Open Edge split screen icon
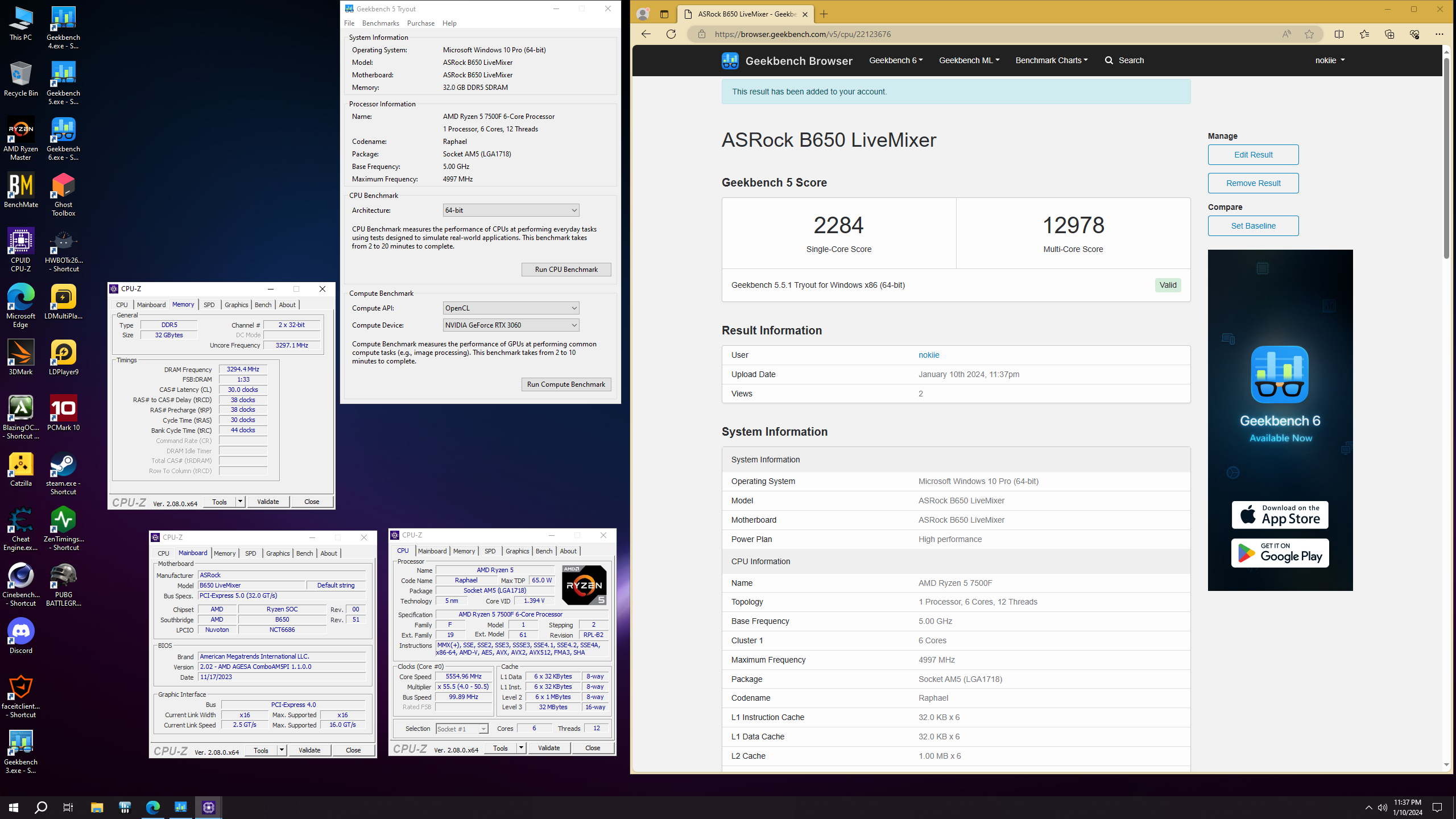 (x=1339, y=34)
